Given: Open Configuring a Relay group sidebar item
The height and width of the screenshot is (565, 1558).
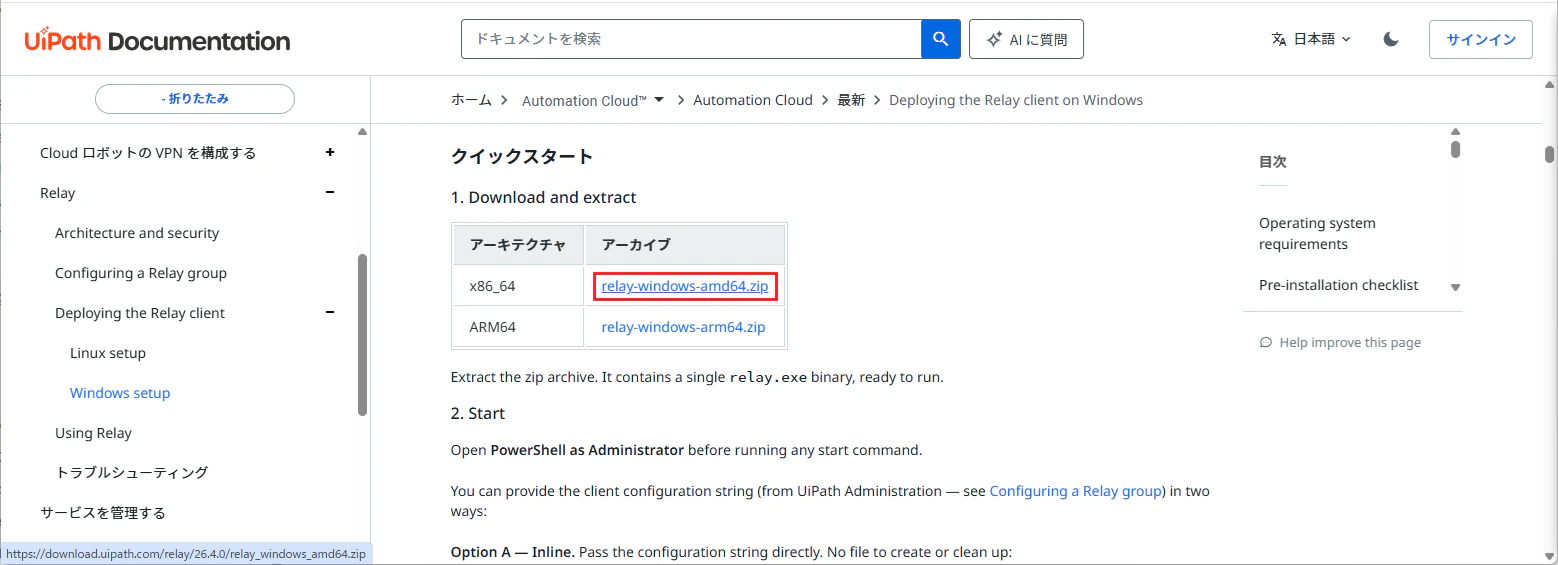Looking at the screenshot, I should click(141, 273).
